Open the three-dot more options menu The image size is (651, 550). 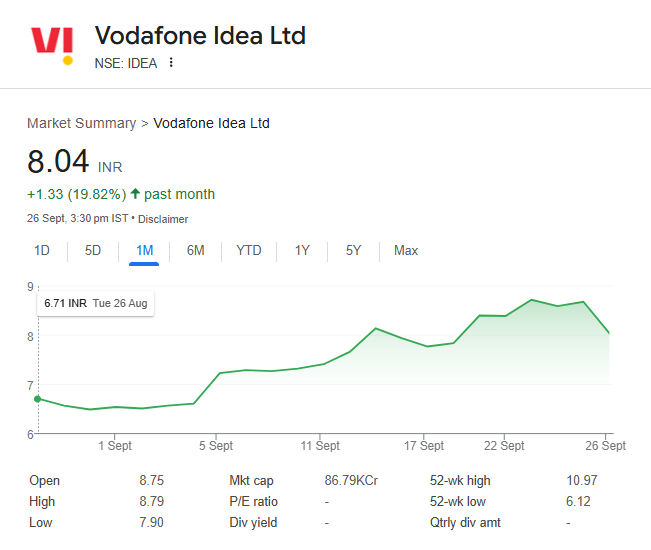171,63
